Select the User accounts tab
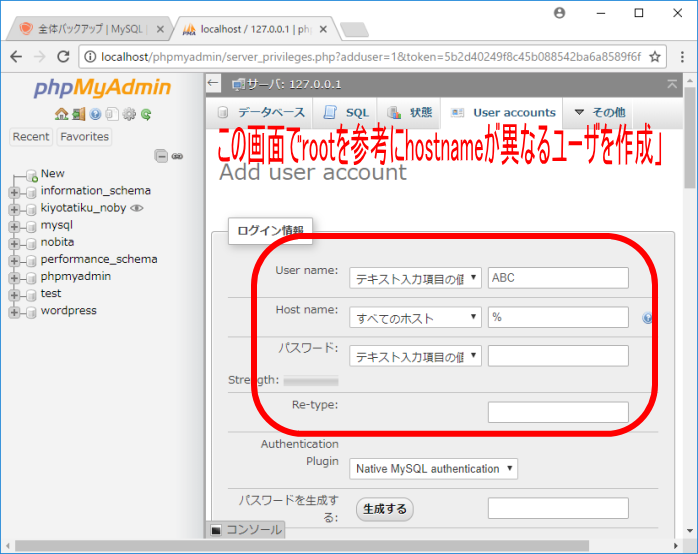Viewport: 698px width, 554px height. pos(503,113)
